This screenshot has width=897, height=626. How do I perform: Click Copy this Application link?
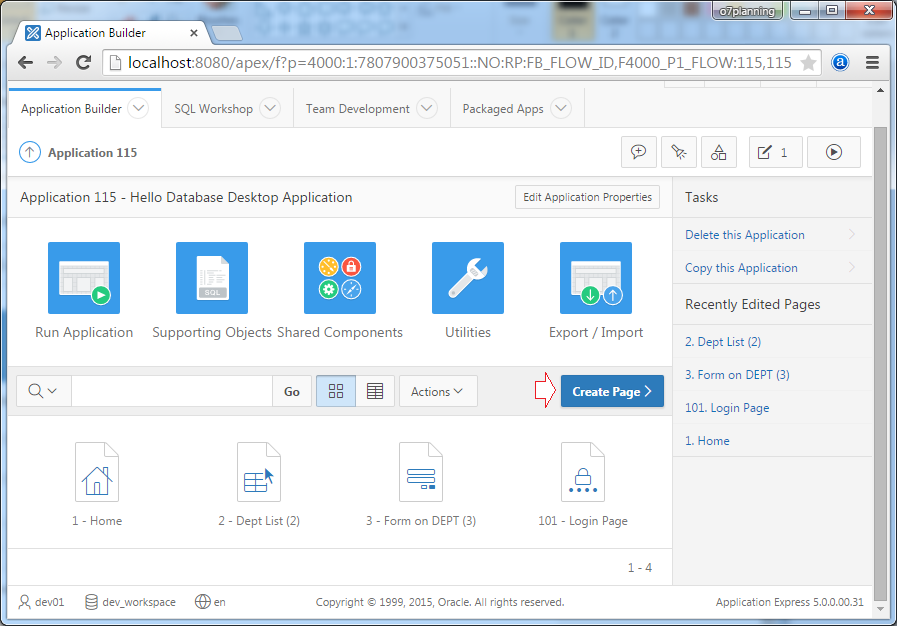click(741, 268)
